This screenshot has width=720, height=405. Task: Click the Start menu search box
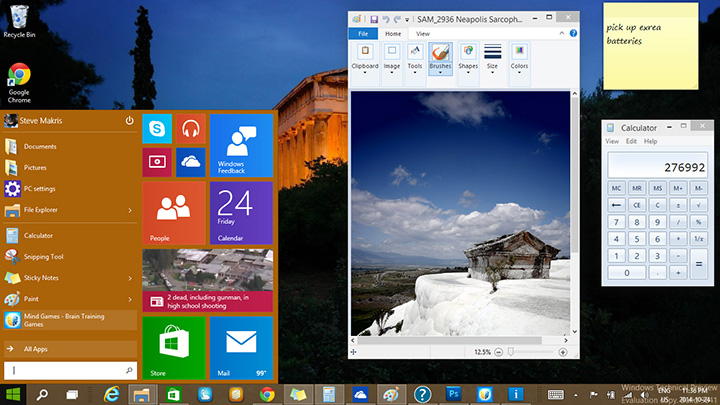pyautogui.click(x=70, y=370)
